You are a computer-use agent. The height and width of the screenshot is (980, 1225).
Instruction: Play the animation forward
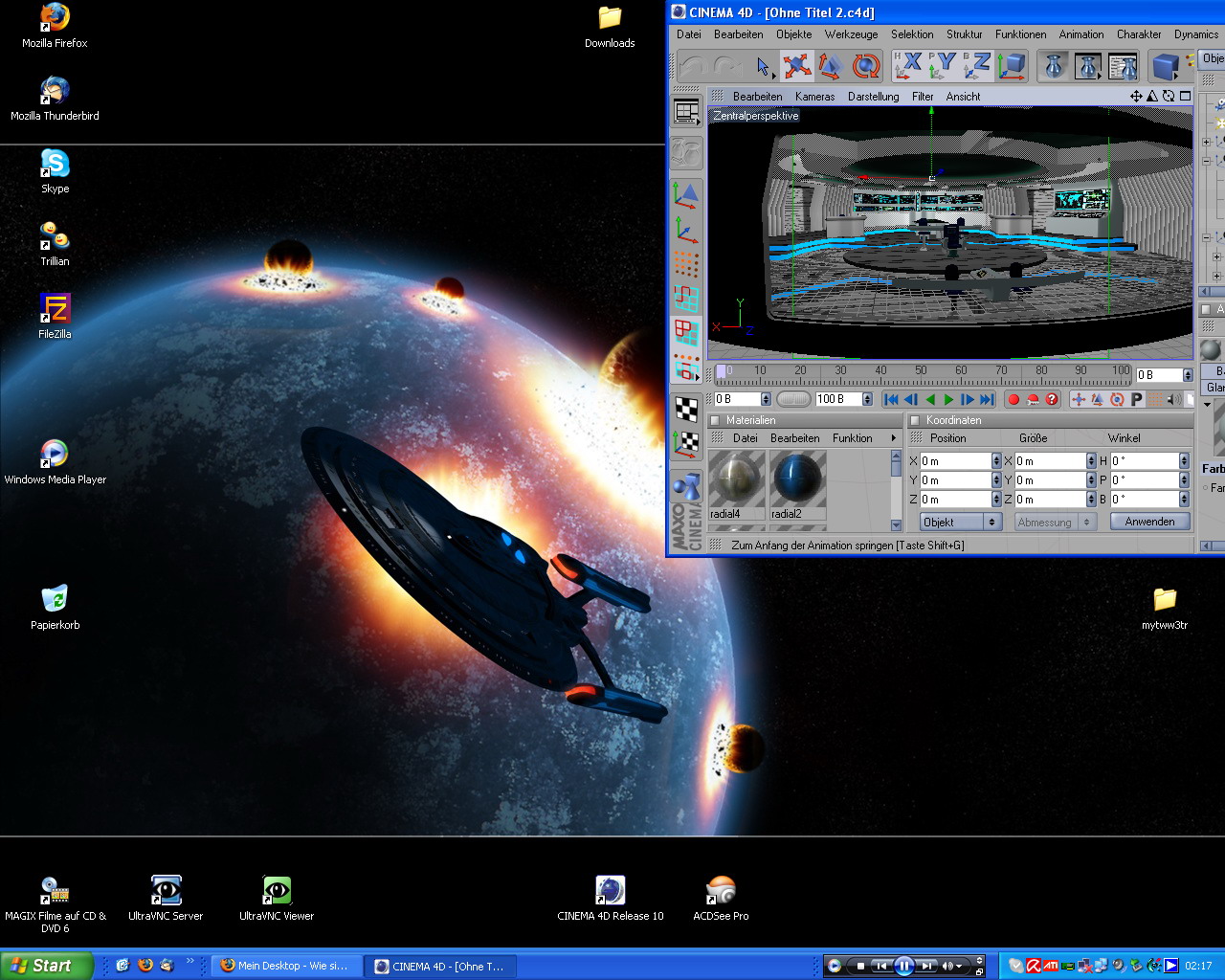click(x=948, y=399)
